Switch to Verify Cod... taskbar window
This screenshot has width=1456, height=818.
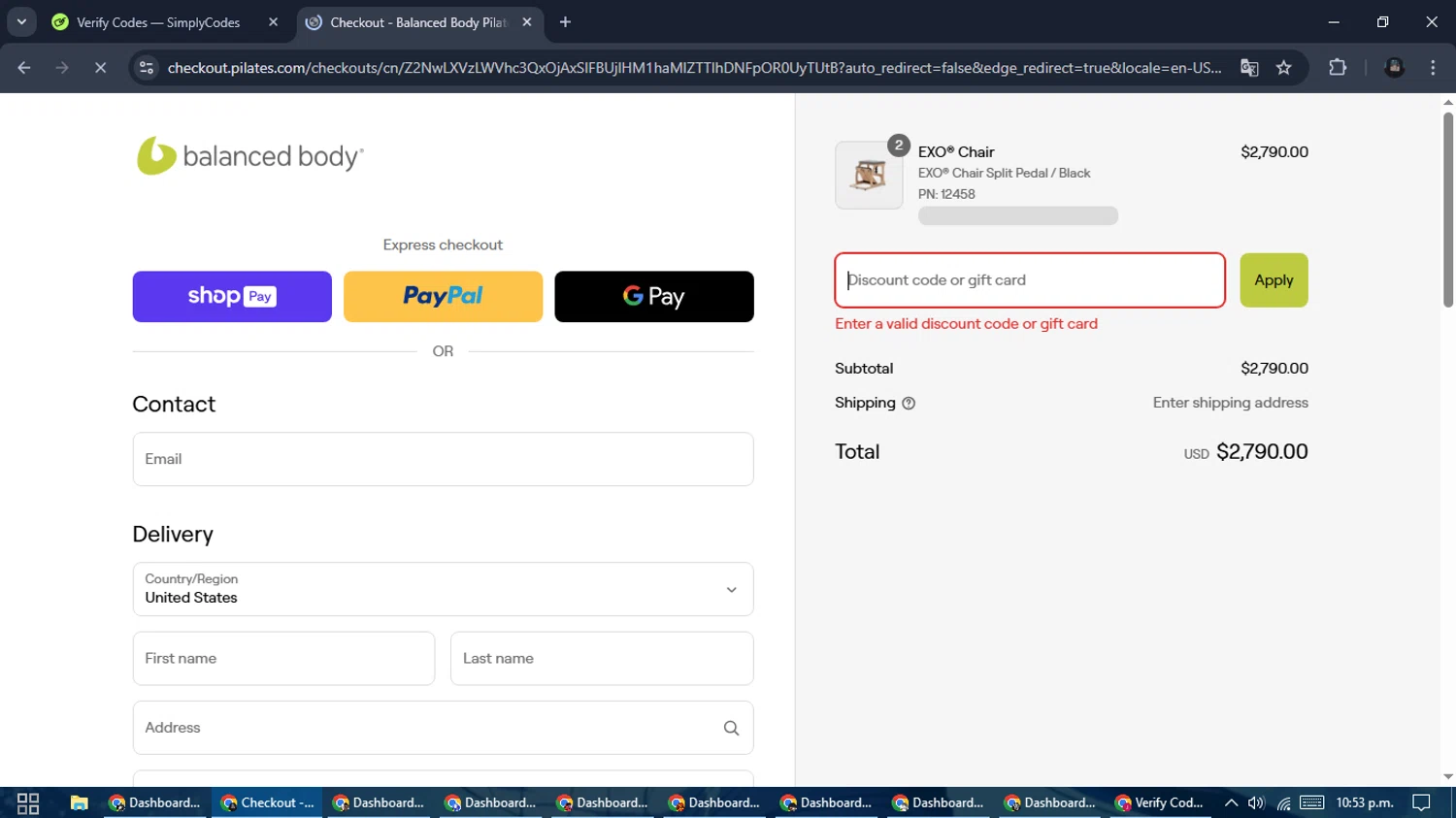1161,803
